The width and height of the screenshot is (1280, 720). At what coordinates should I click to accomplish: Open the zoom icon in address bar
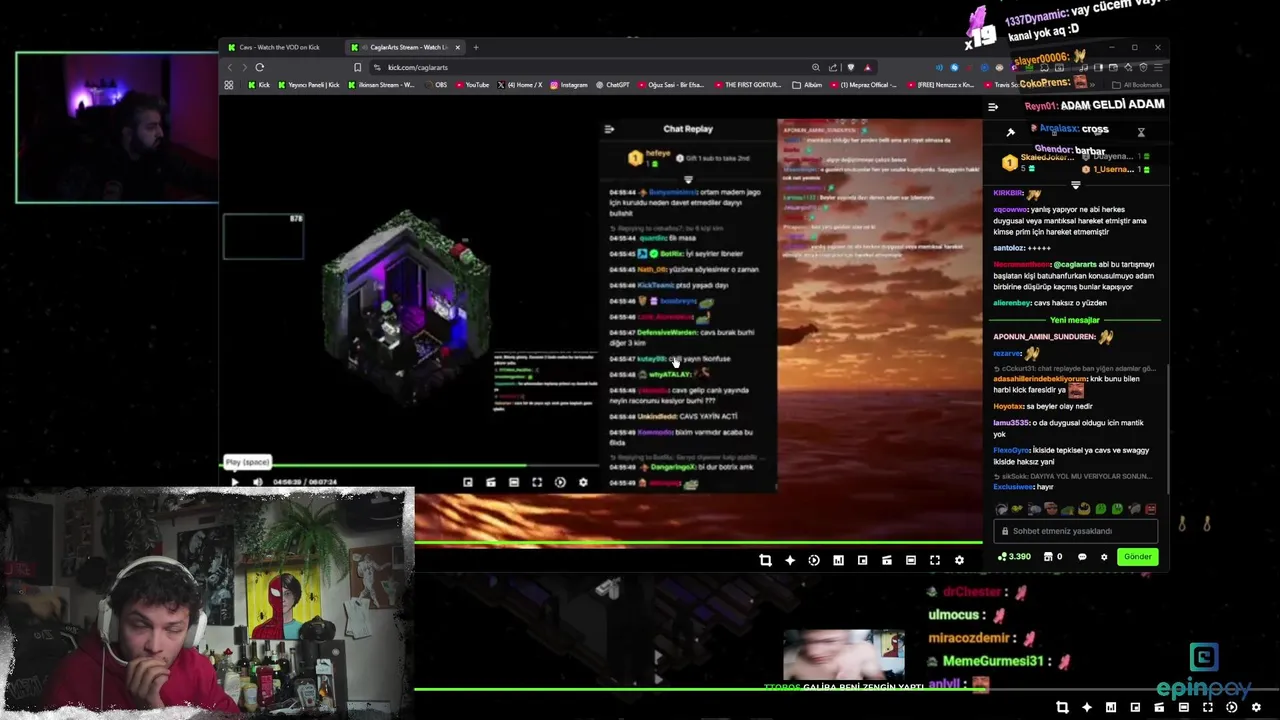[816, 67]
